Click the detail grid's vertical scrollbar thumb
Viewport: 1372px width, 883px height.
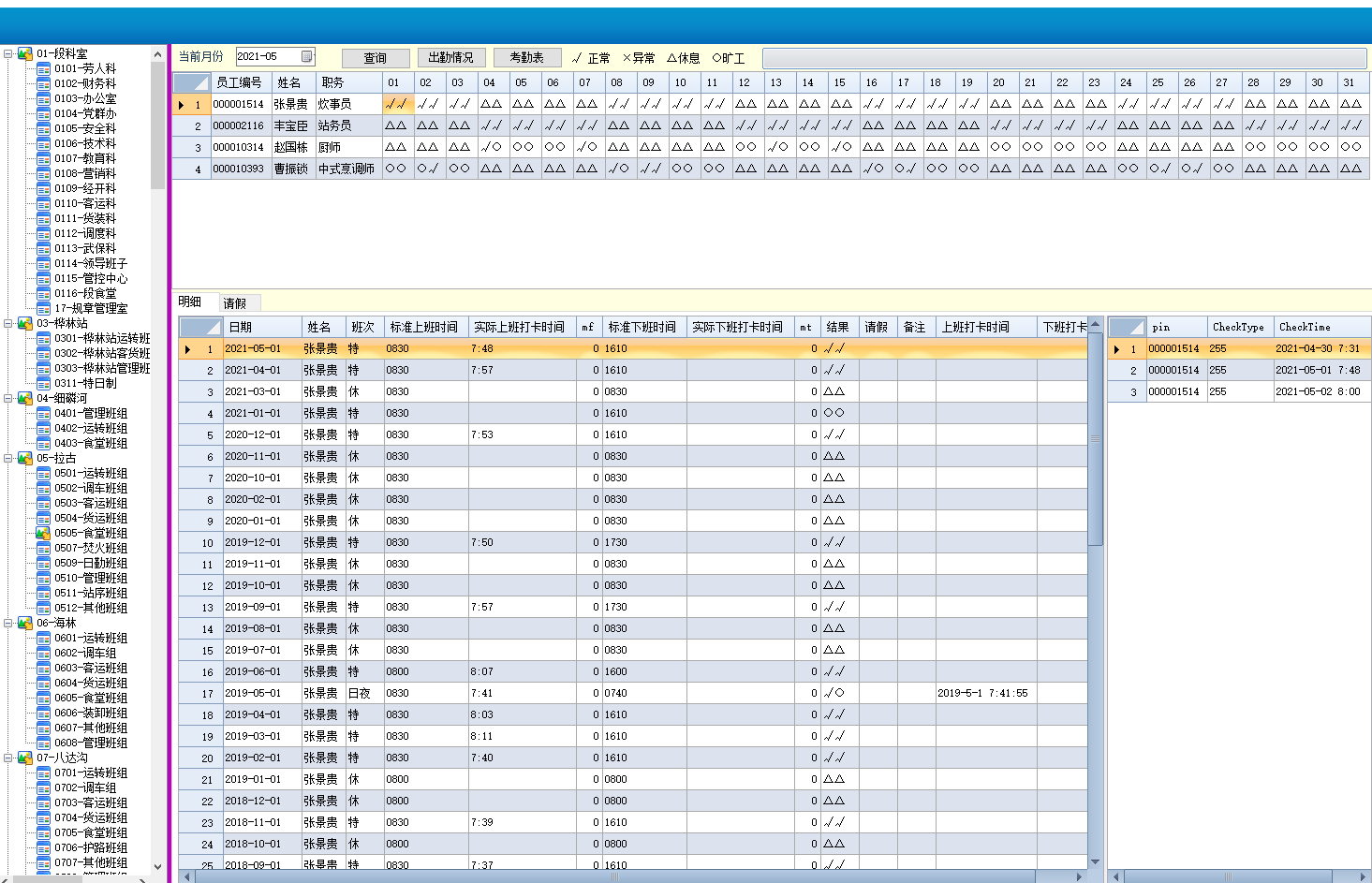pyautogui.click(x=1095, y=440)
